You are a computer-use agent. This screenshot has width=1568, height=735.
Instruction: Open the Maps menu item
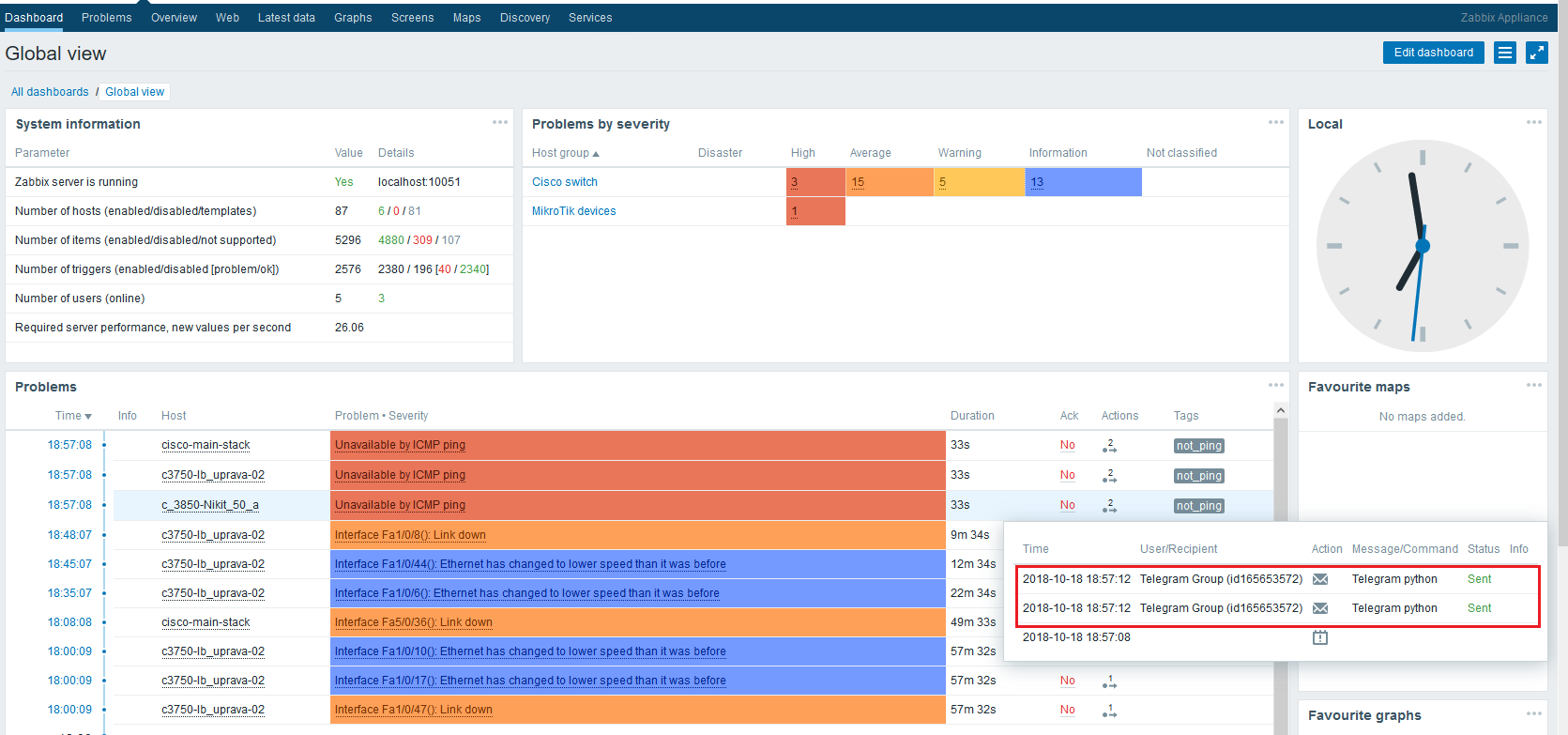pyautogui.click(x=466, y=18)
